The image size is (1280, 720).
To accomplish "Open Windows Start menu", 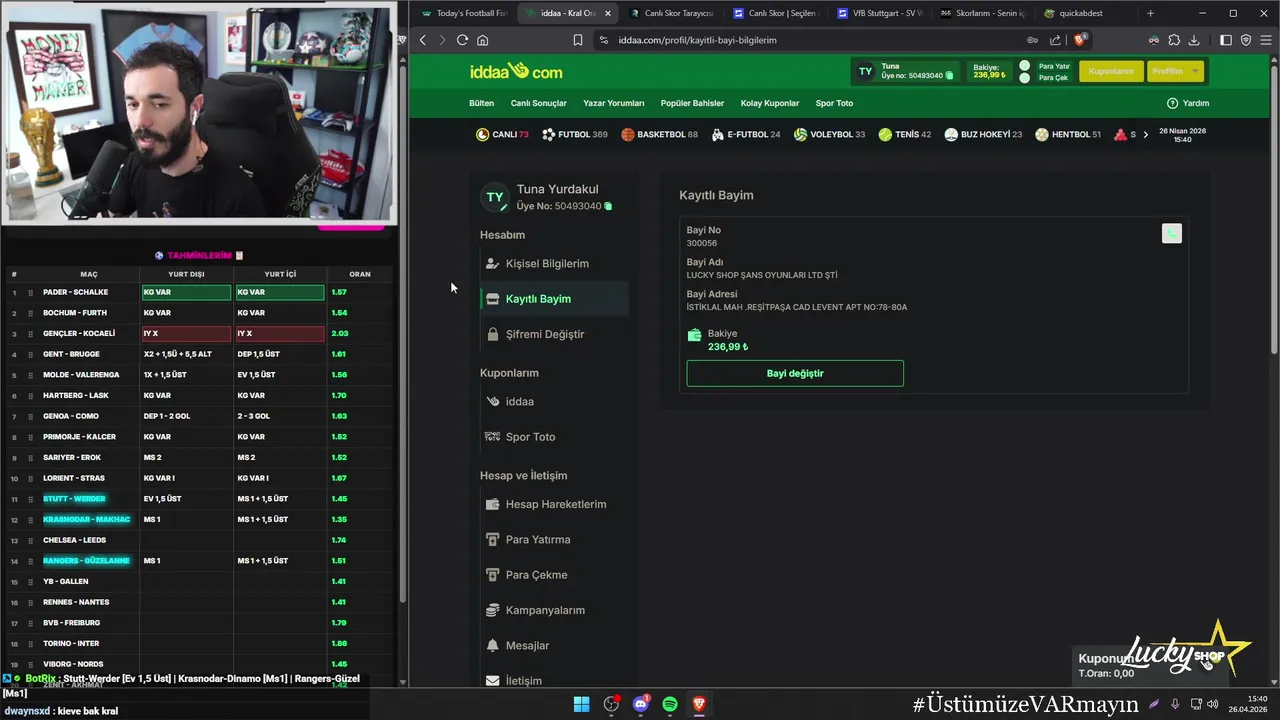I will 581,704.
